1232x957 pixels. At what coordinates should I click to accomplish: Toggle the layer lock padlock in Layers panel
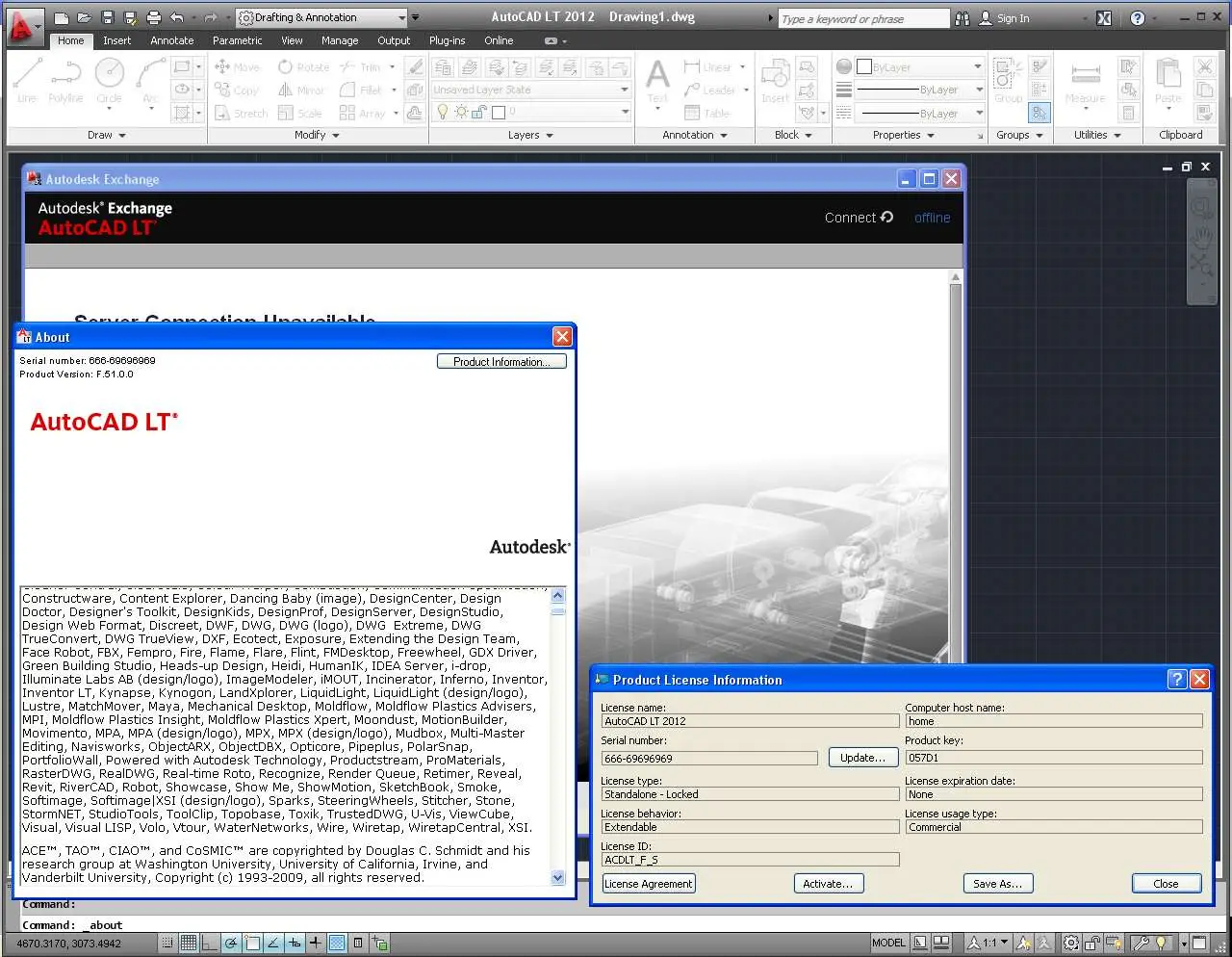click(479, 112)
